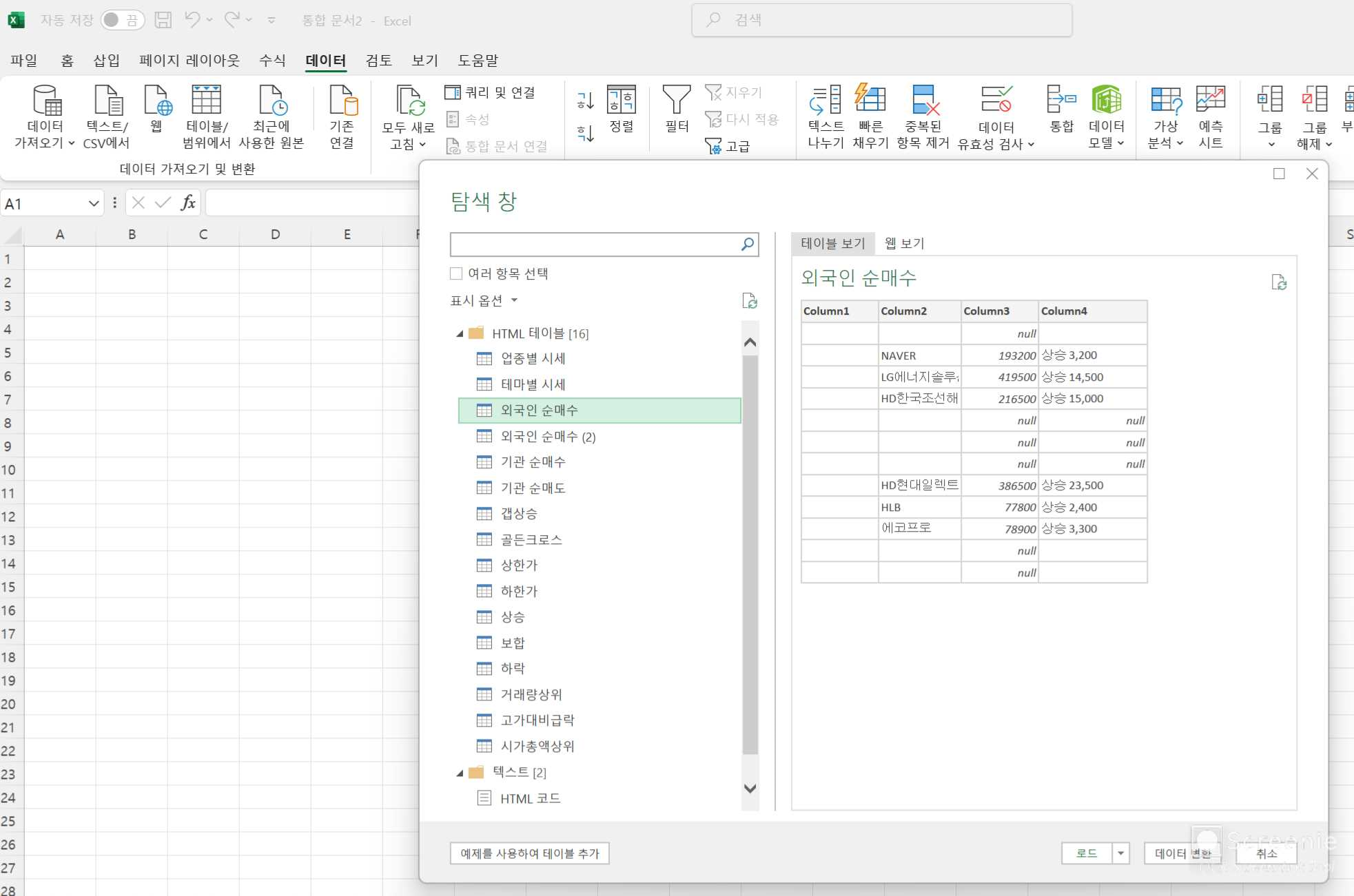Viewport: 1354px width, 896px height.
Task: Click the 통합 (Consolidate) icon
Action: [1062, 109]
